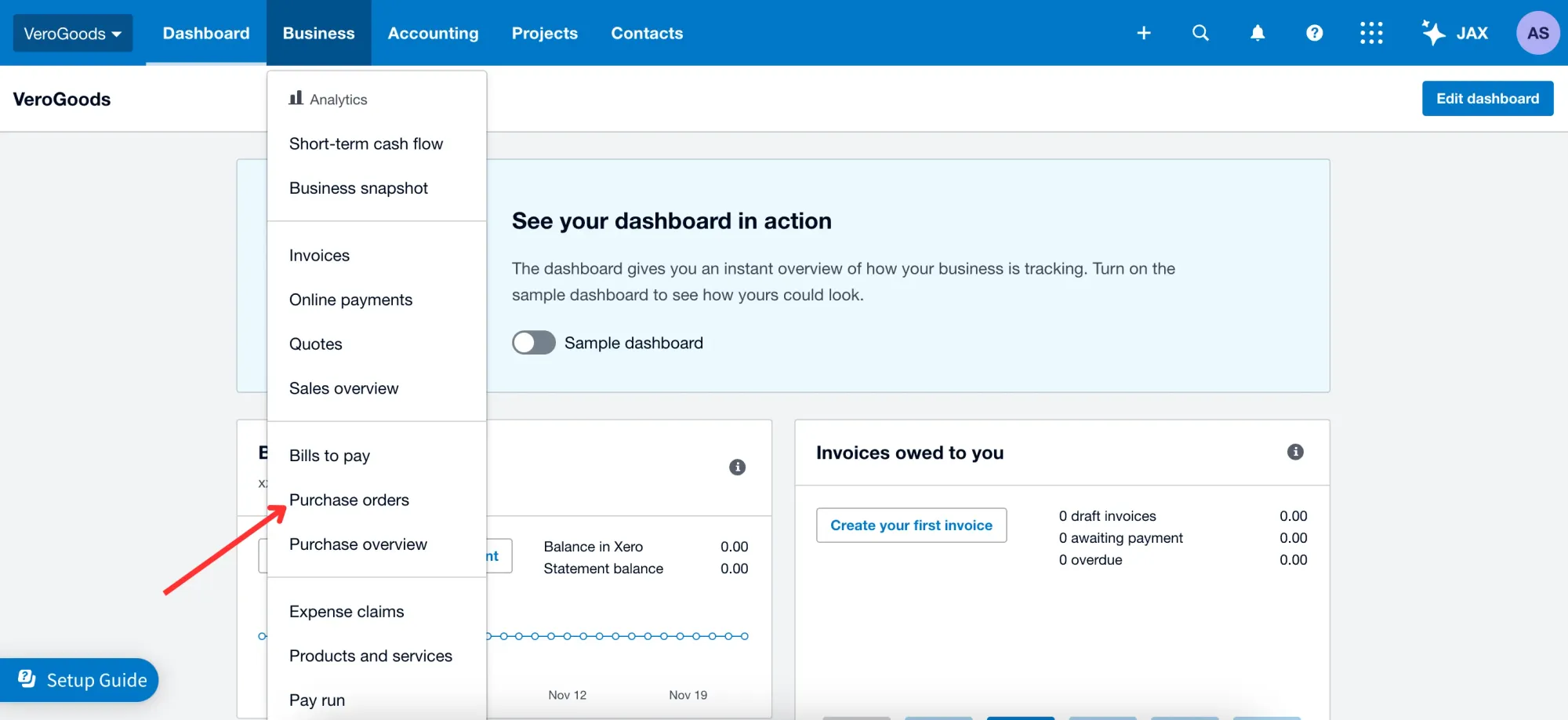Open the apps grid launcher

click(x=1371, y=33)
